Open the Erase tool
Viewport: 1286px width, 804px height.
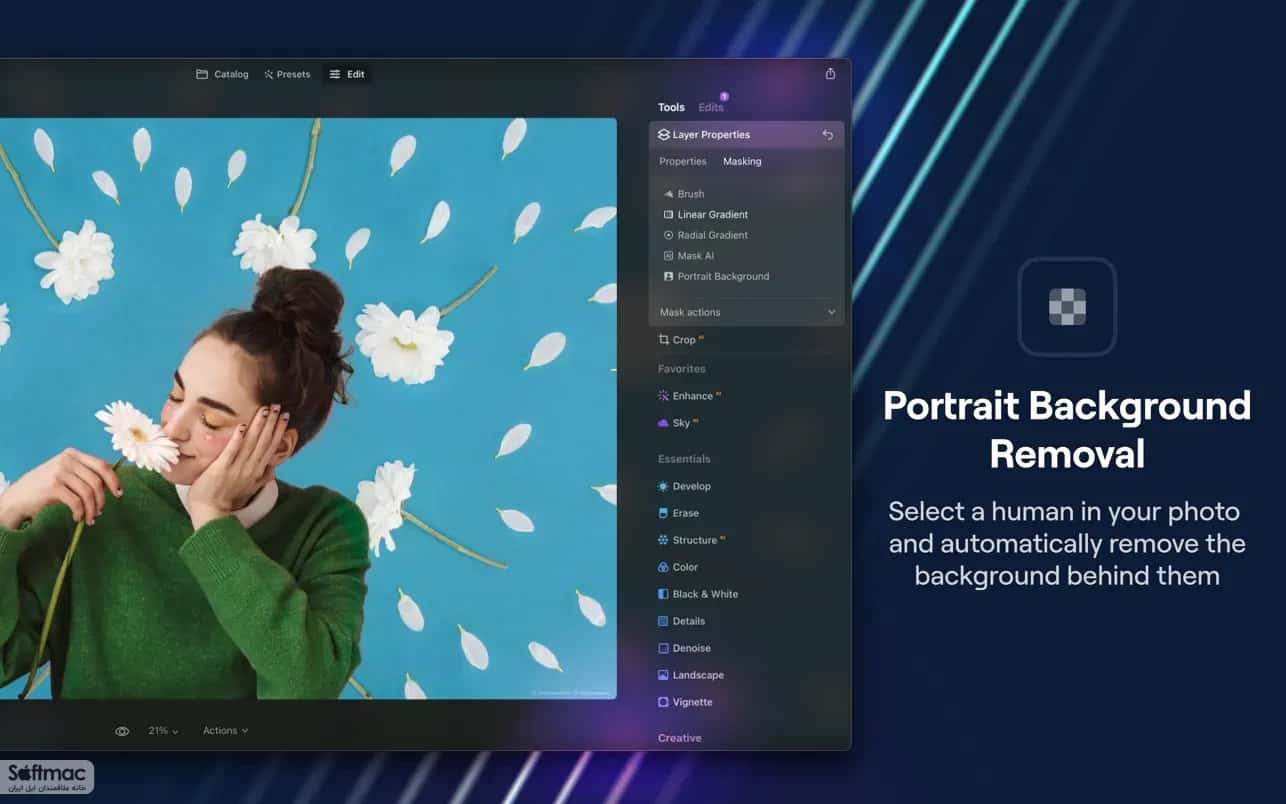point(678,513)
